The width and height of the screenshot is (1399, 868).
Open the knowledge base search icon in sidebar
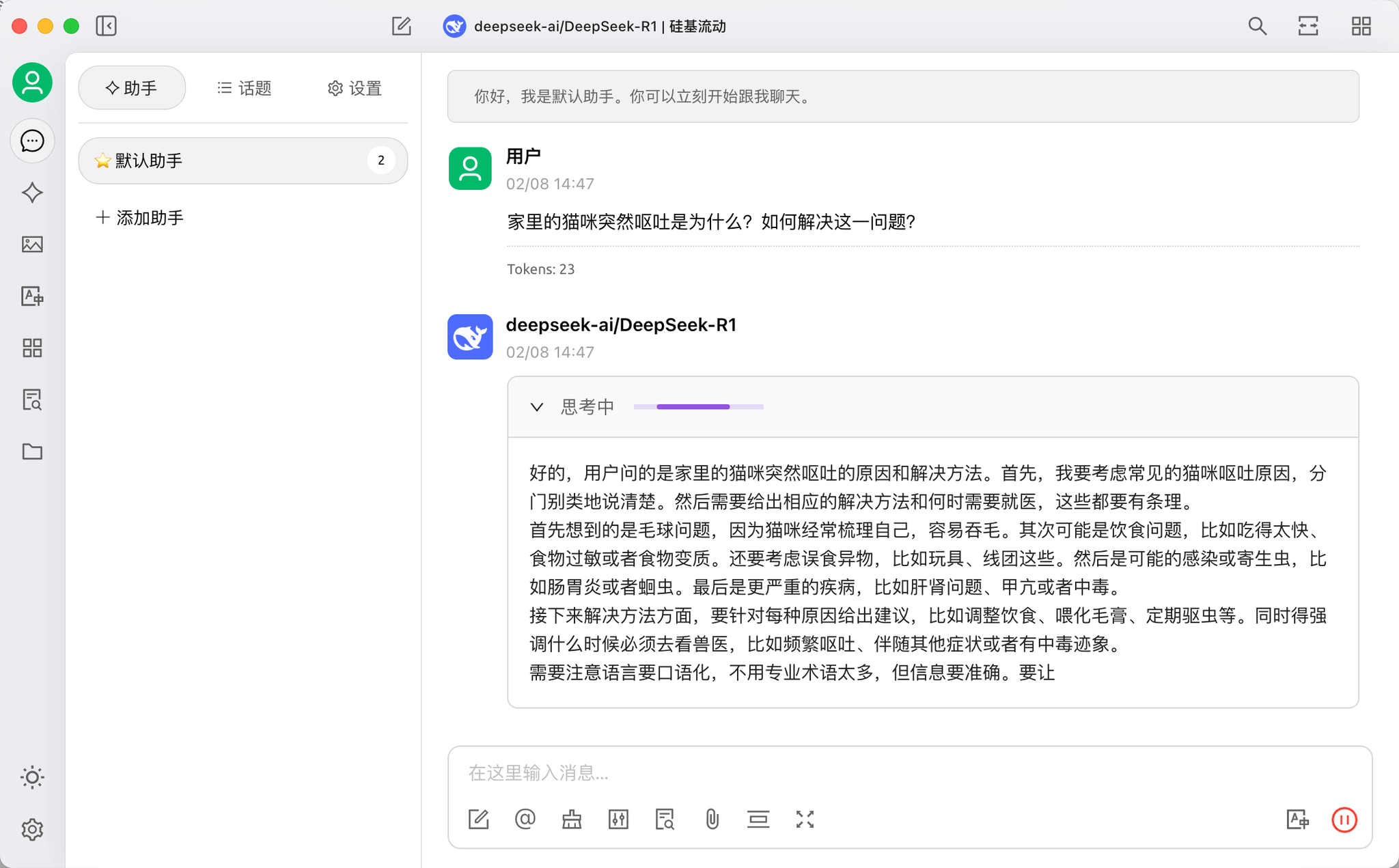[x=32, y=400]
